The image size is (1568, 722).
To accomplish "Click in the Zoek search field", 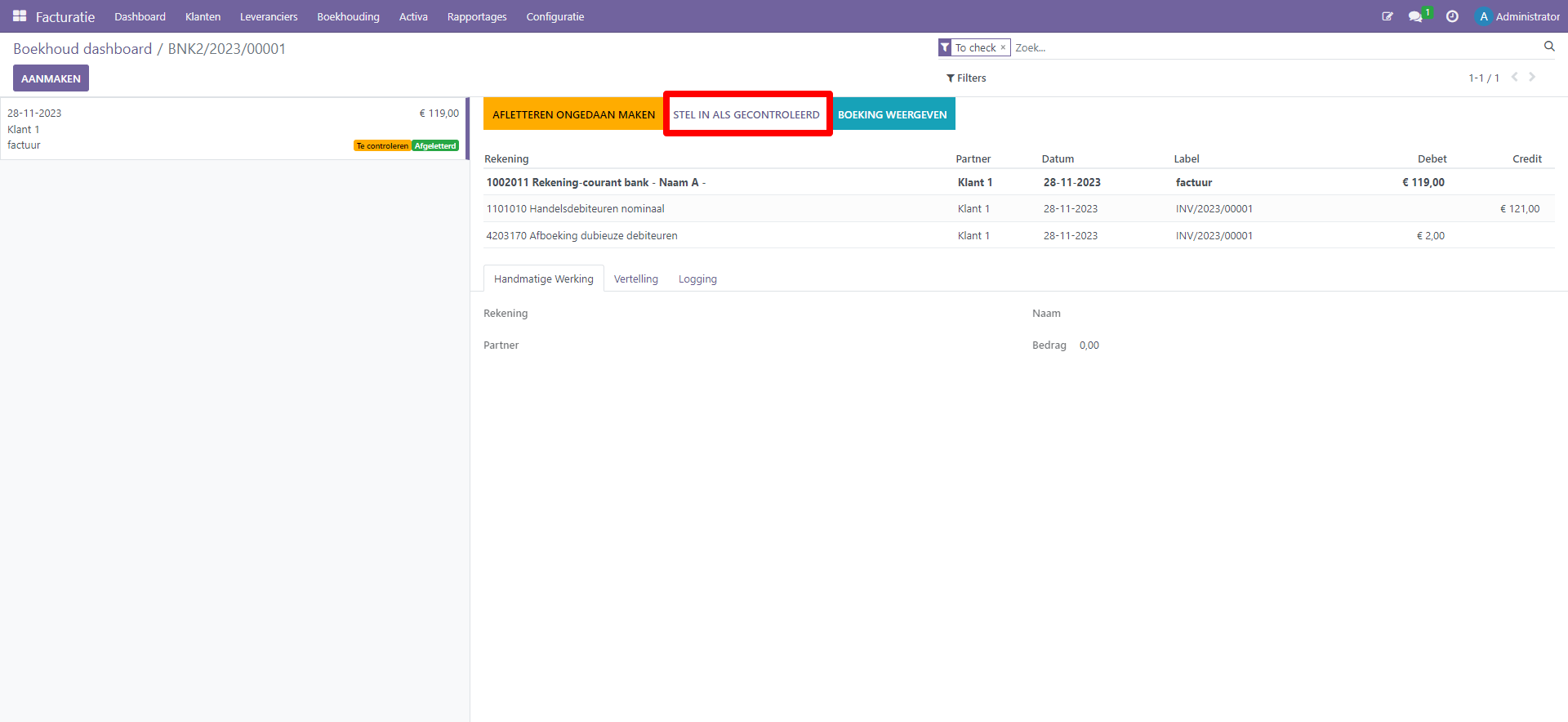I will (1274, 47).
